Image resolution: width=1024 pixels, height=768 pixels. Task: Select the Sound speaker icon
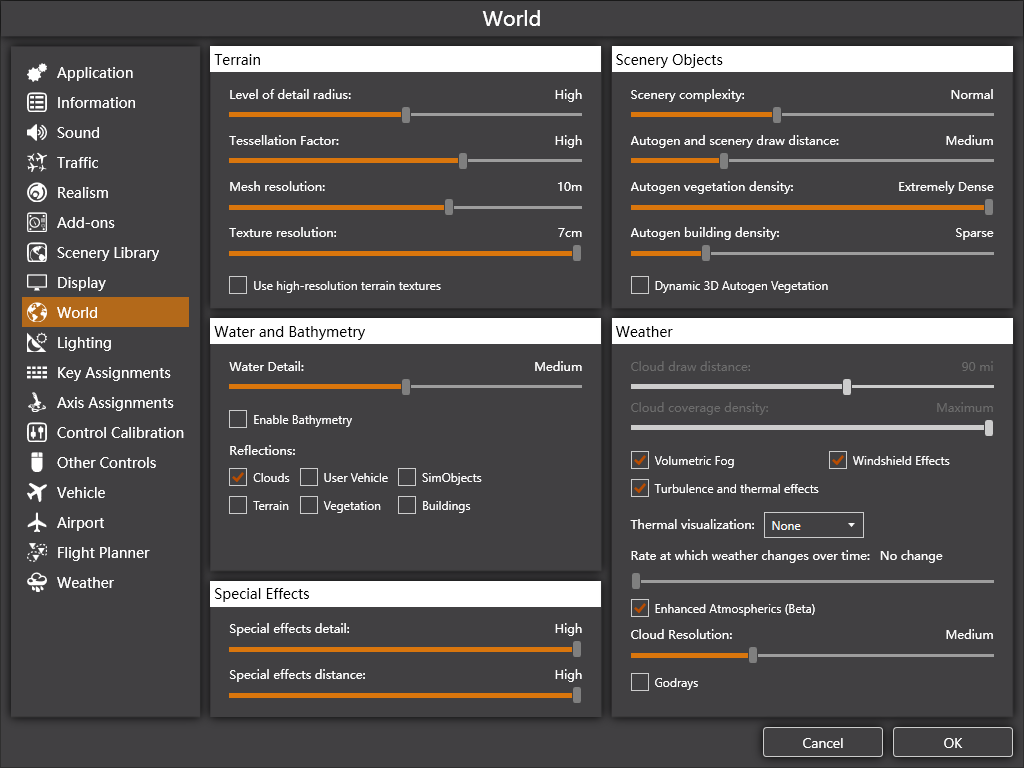tap(37, 133)
